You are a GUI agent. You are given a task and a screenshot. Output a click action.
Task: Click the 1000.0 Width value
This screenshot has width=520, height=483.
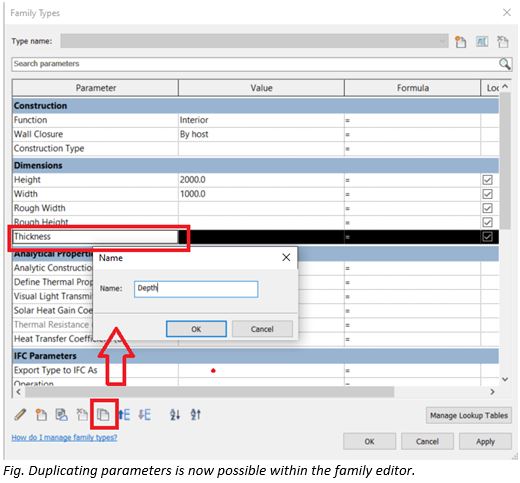[x=261, y=194]
